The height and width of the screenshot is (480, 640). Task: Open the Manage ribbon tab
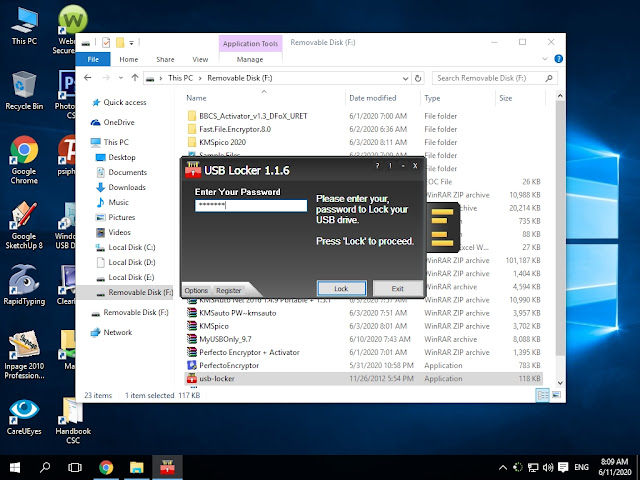(x=250, y=60)
